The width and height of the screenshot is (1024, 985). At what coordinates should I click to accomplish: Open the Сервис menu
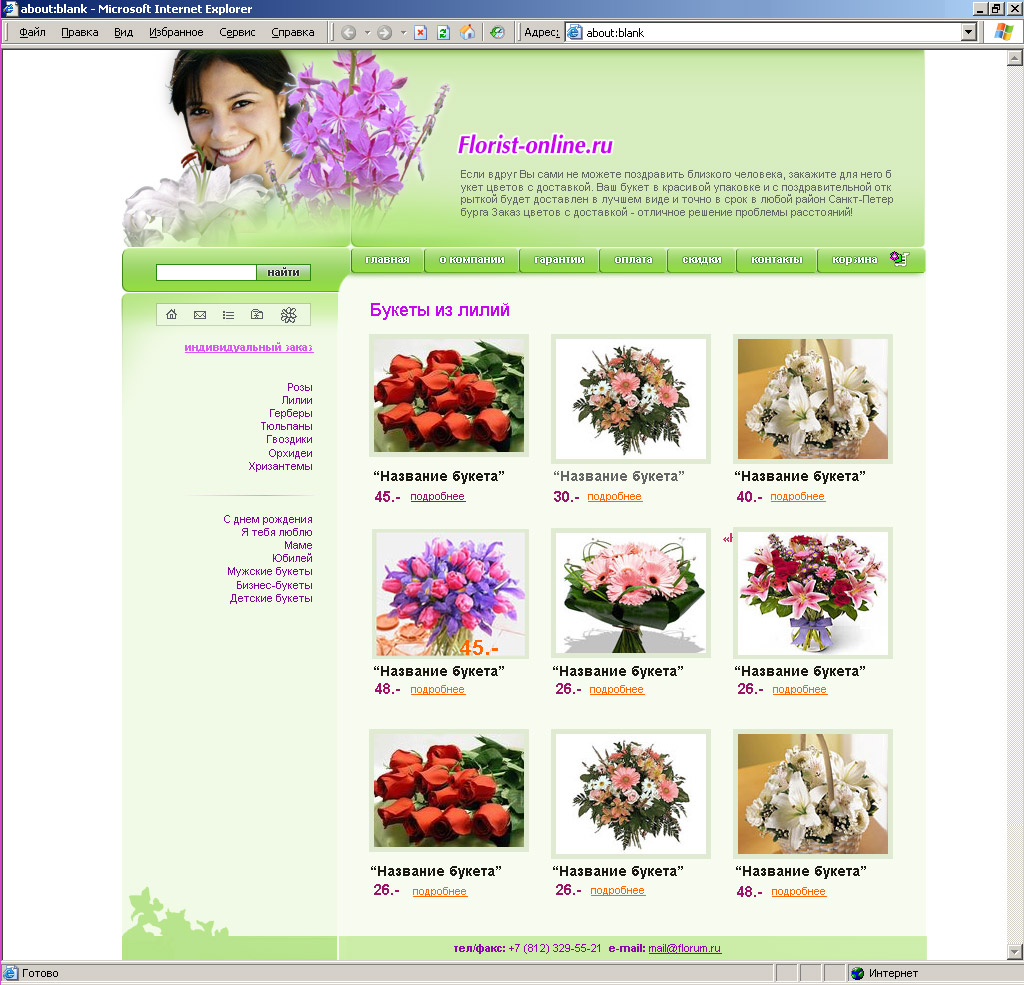click(x=237, y=32)
